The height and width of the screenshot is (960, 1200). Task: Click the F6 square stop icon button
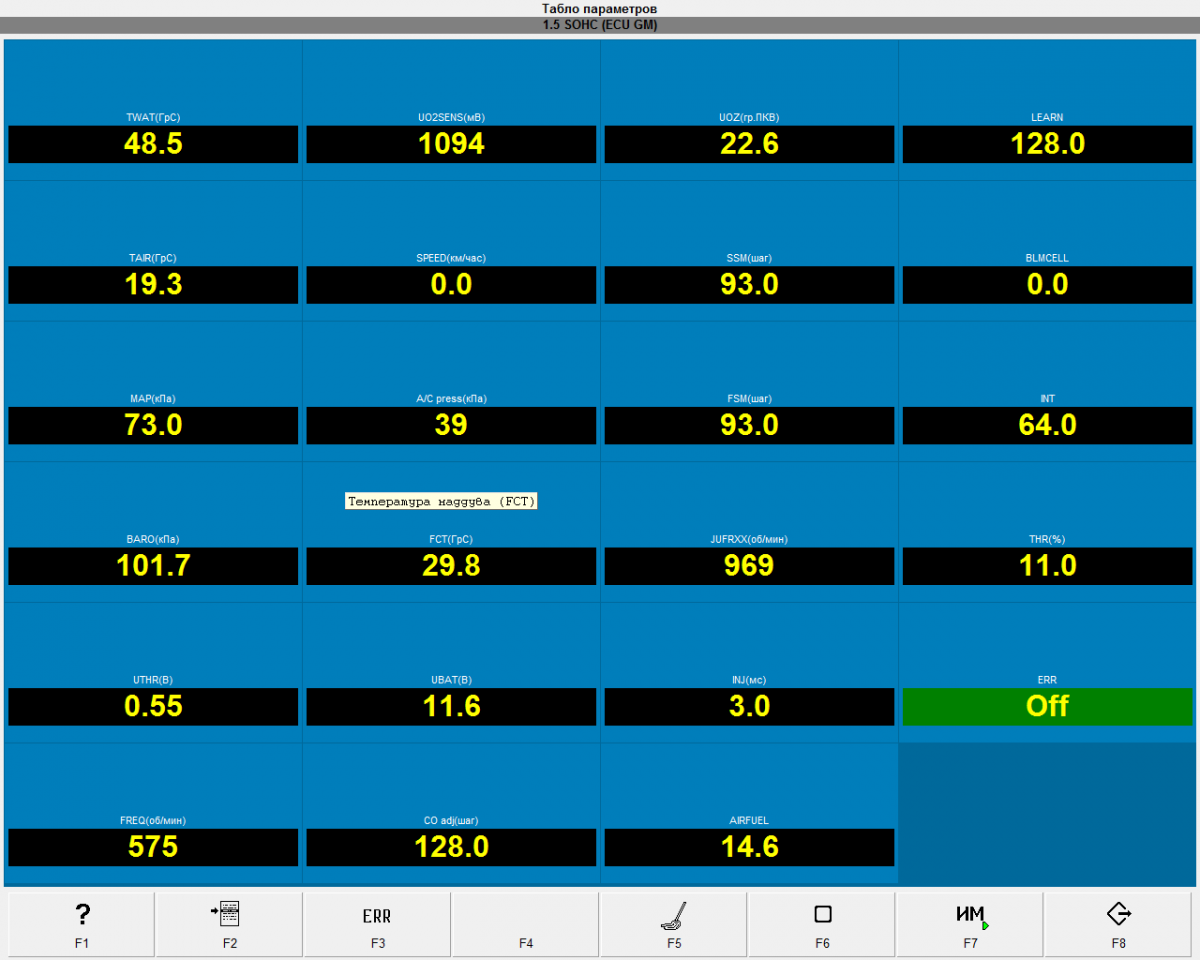click(x=822, y=925)
